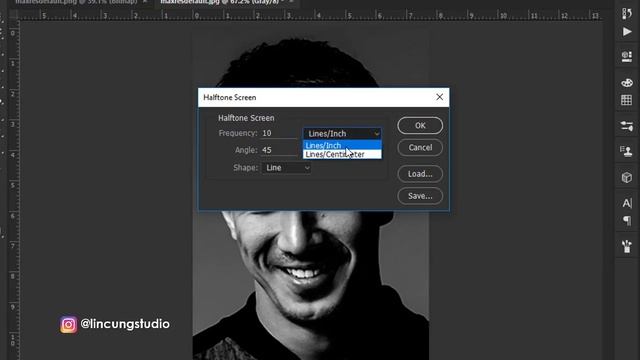Choose the highlighted Lines/Inch list option

coord(342,145)
